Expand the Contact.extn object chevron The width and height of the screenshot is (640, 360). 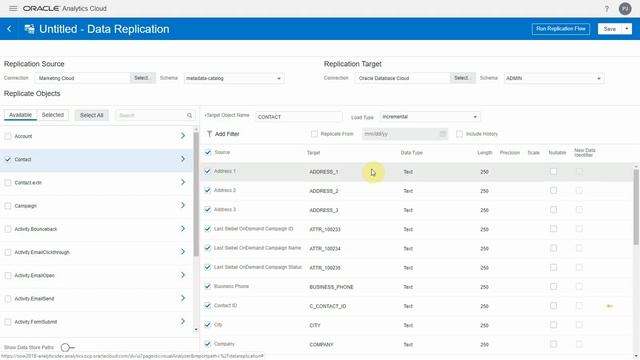183,182
